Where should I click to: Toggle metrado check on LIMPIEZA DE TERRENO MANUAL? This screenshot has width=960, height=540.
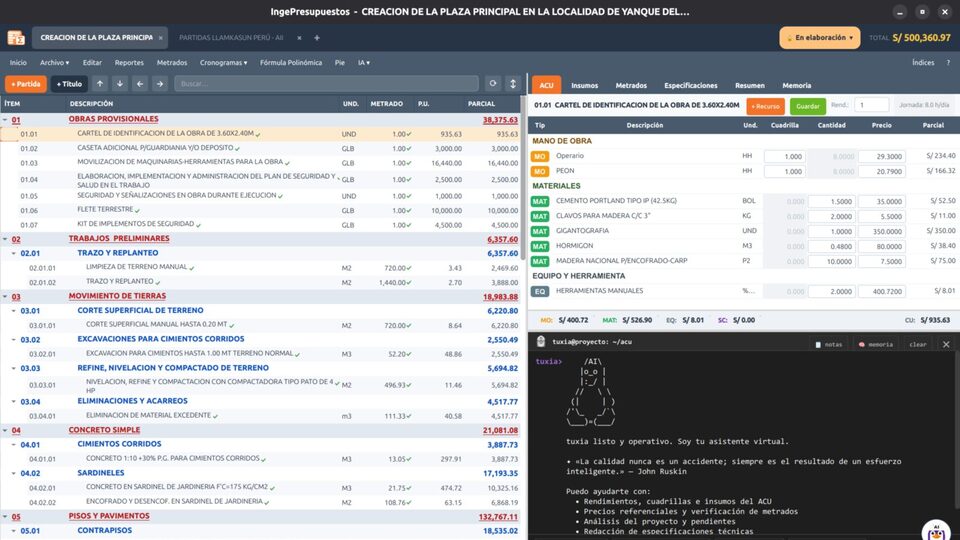[x=408, y=268]
